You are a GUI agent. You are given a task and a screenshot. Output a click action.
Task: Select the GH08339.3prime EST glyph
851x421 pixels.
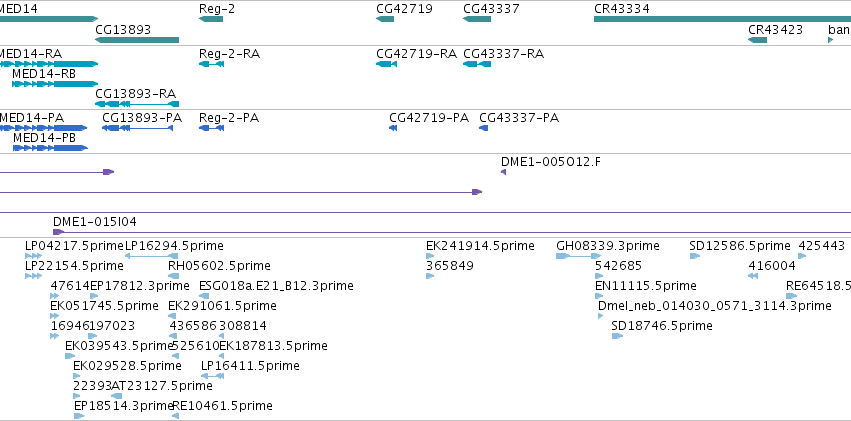tap(579, 256)
